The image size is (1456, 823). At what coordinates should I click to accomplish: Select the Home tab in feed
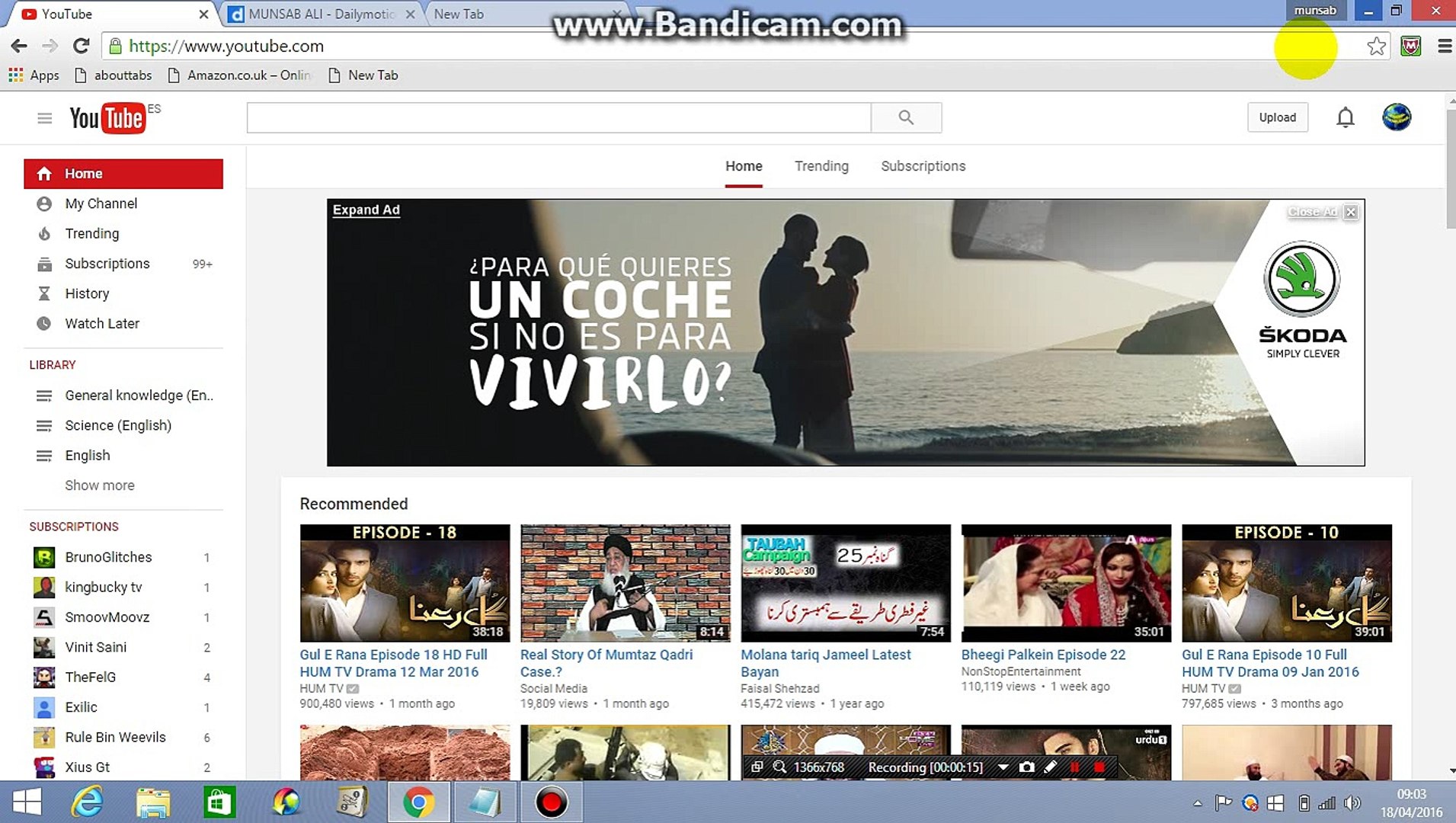(744, 166)
